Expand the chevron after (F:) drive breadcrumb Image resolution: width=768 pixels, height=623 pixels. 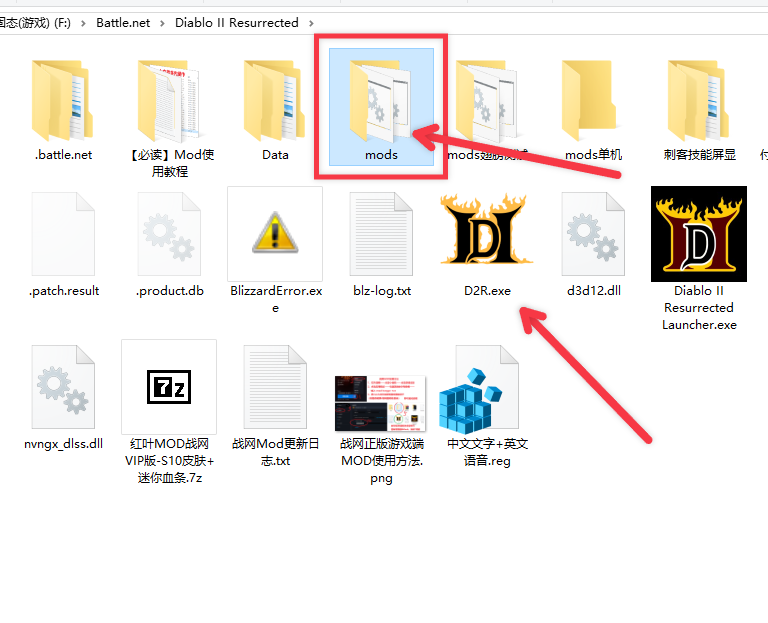(x=83, y=23)
